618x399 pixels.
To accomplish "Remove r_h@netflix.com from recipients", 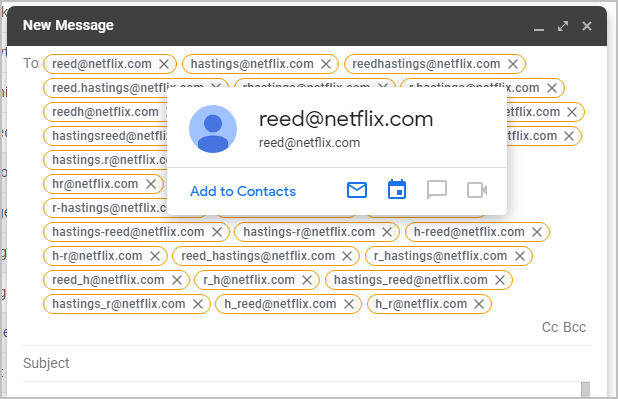I will [307, 280].
